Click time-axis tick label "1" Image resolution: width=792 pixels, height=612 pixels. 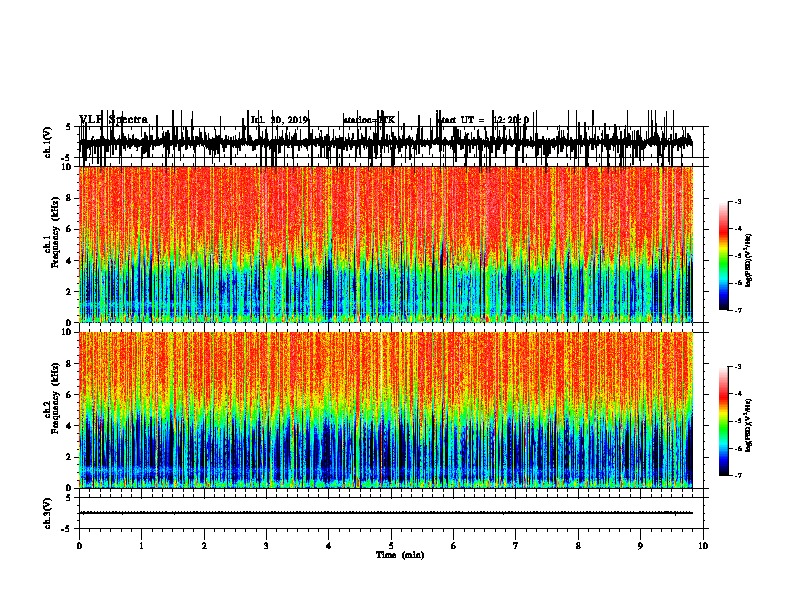(141, 546)
